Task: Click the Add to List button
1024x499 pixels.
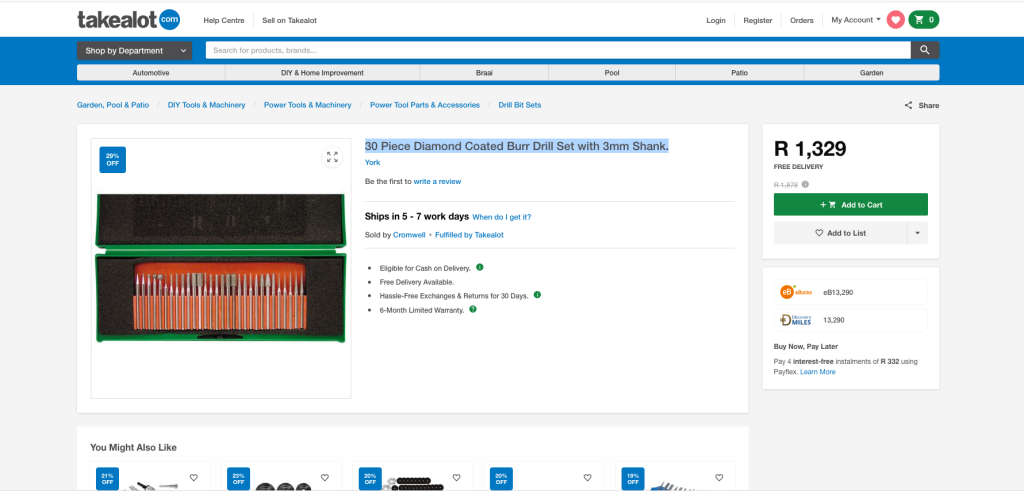Action: 840,233
